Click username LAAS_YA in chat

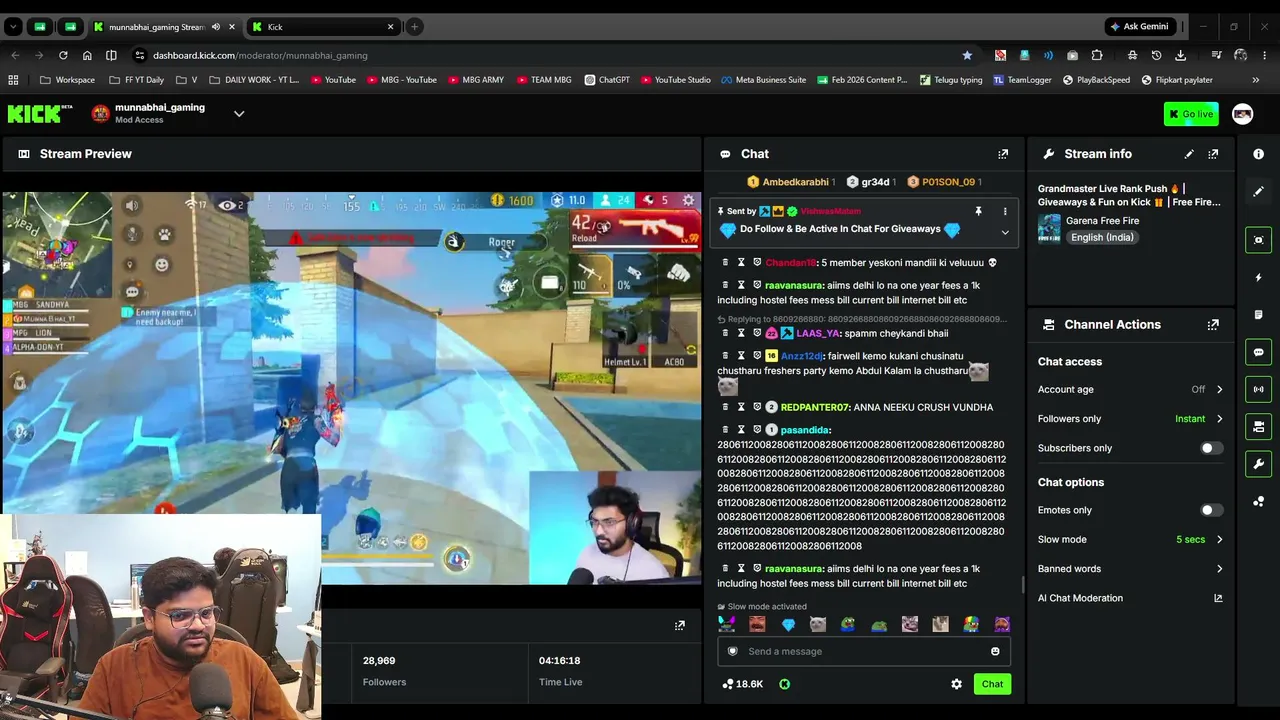pos(818,333)
